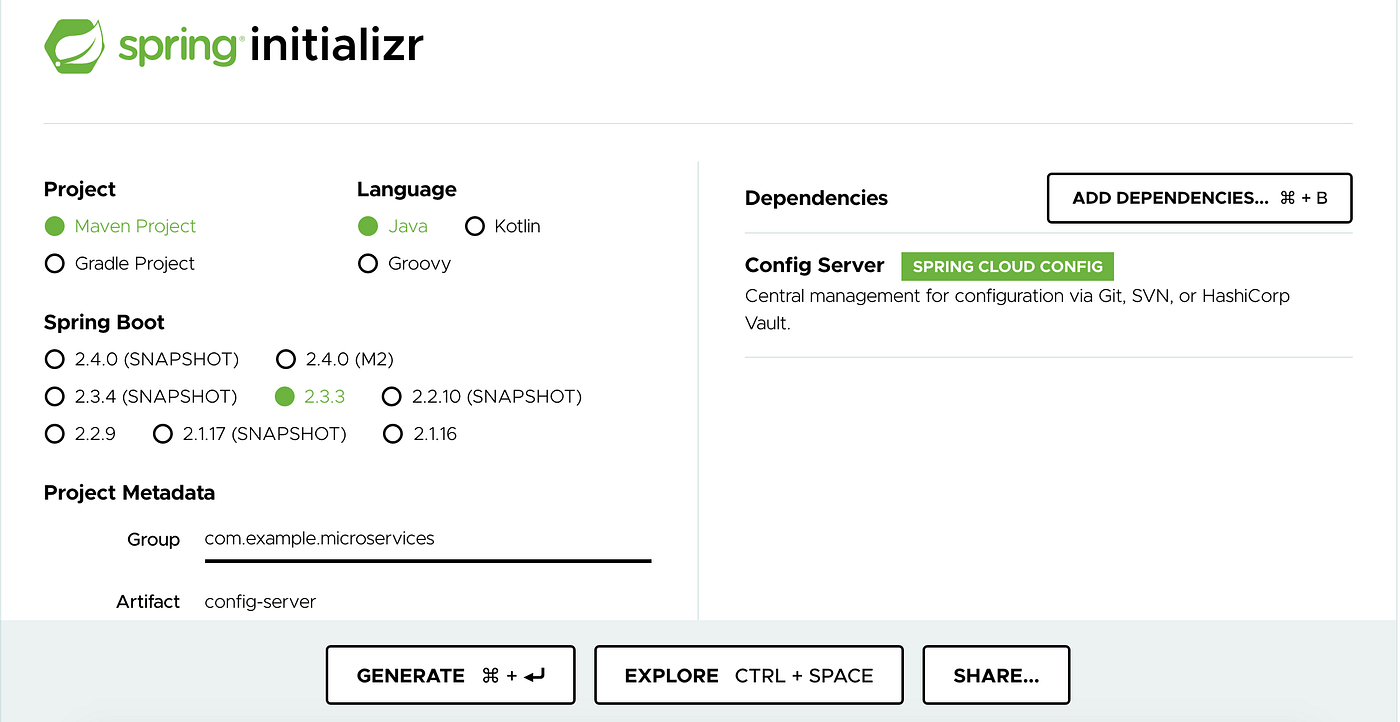
Task: Click the SPRING CLOUD CONFIG badge
Action: (1007, 266)
